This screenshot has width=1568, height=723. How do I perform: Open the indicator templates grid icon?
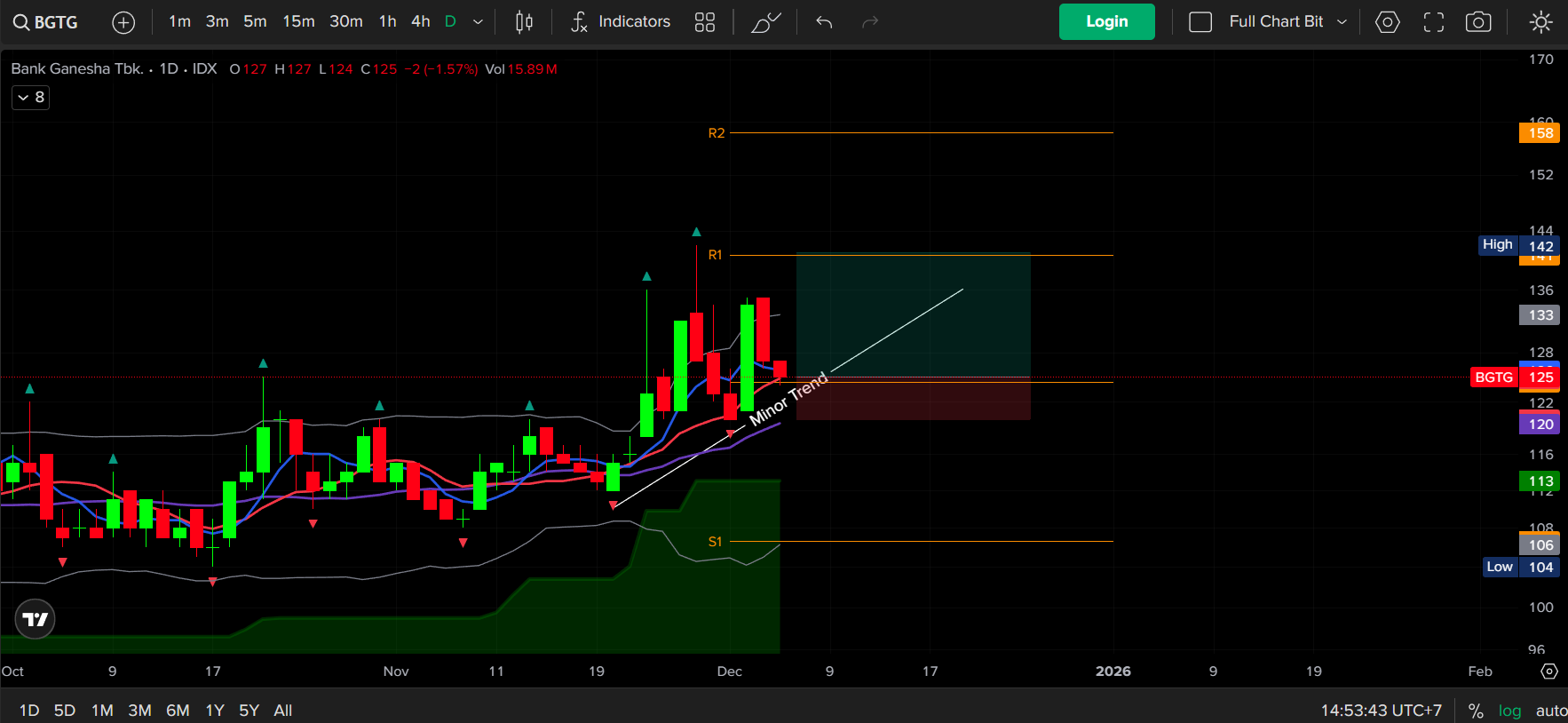704,22
